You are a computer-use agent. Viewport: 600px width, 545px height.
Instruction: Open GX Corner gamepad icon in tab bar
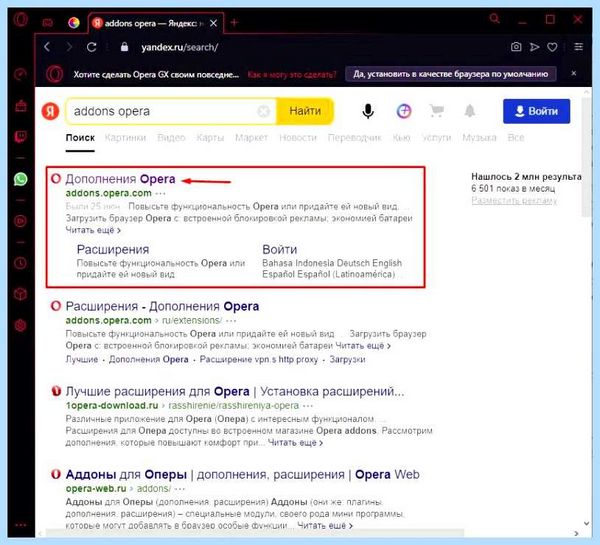coord(48,23)
